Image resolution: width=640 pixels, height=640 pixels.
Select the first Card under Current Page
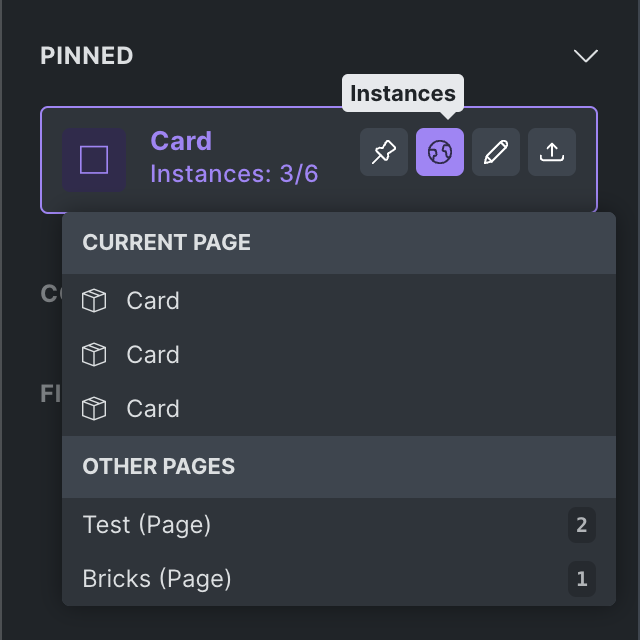click(x=153, y=301)
